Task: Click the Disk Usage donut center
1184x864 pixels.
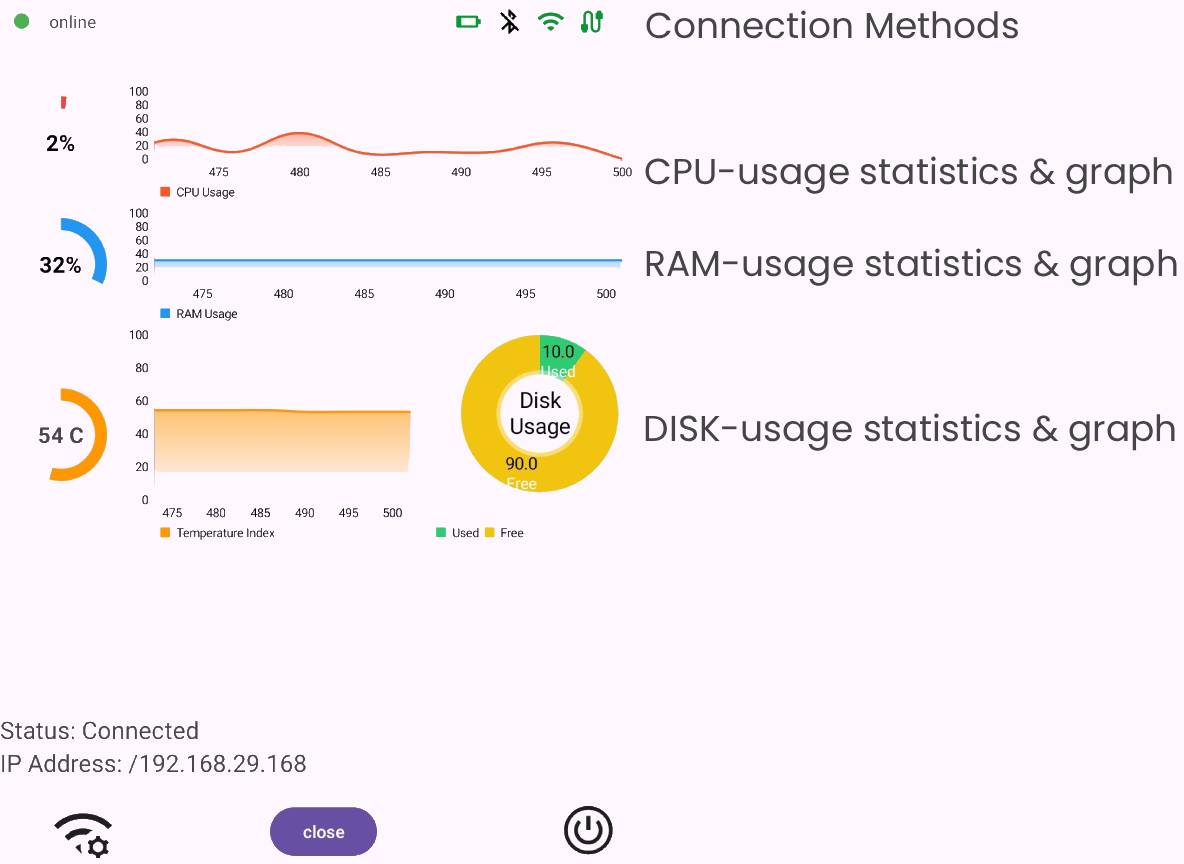Action: tap(540, 414)
